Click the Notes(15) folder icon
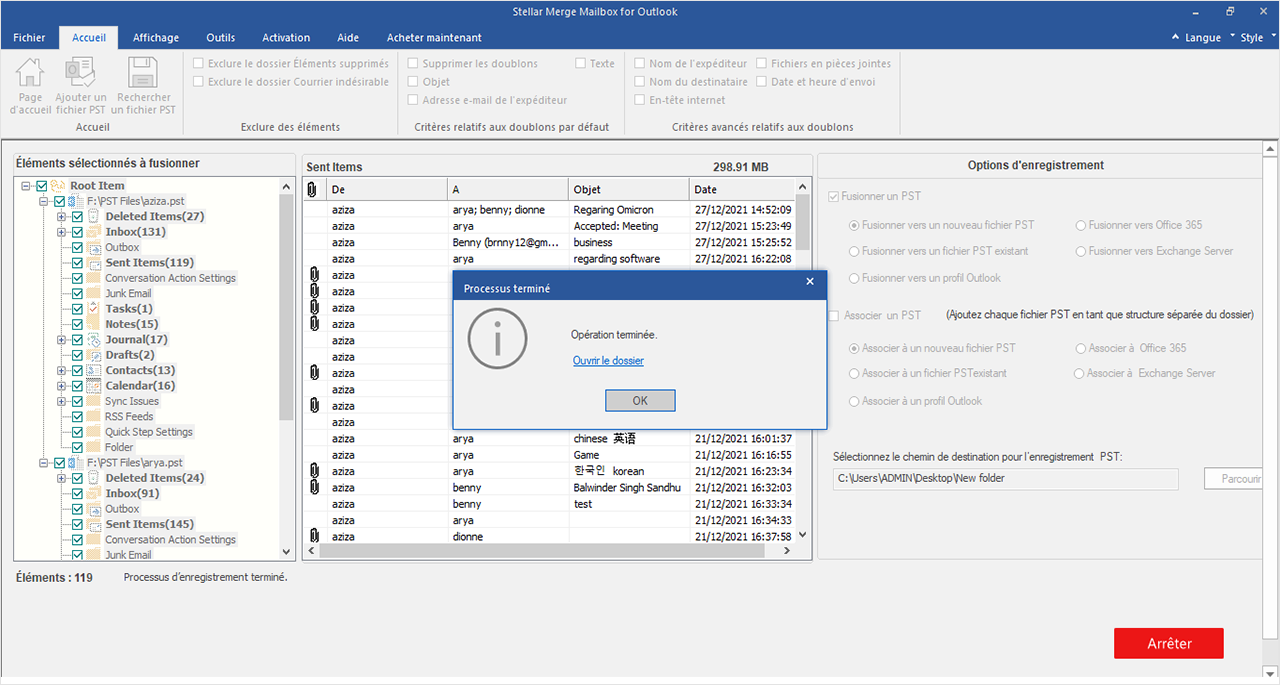Screen dimensions: 1280x685 click(94, 324)
